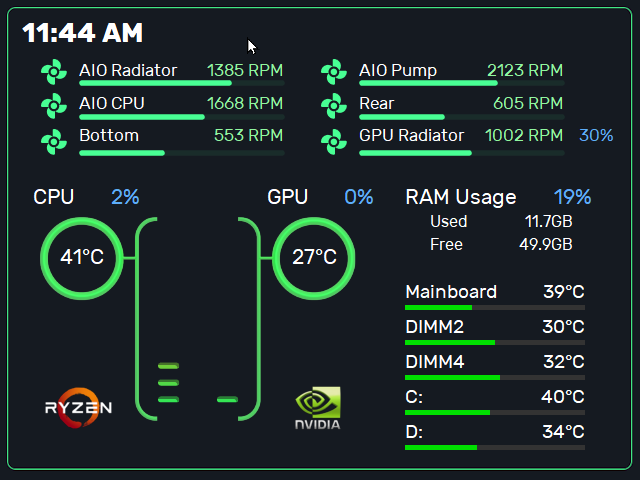Click the AIO Pump fan icon

[x=333, y=72]
